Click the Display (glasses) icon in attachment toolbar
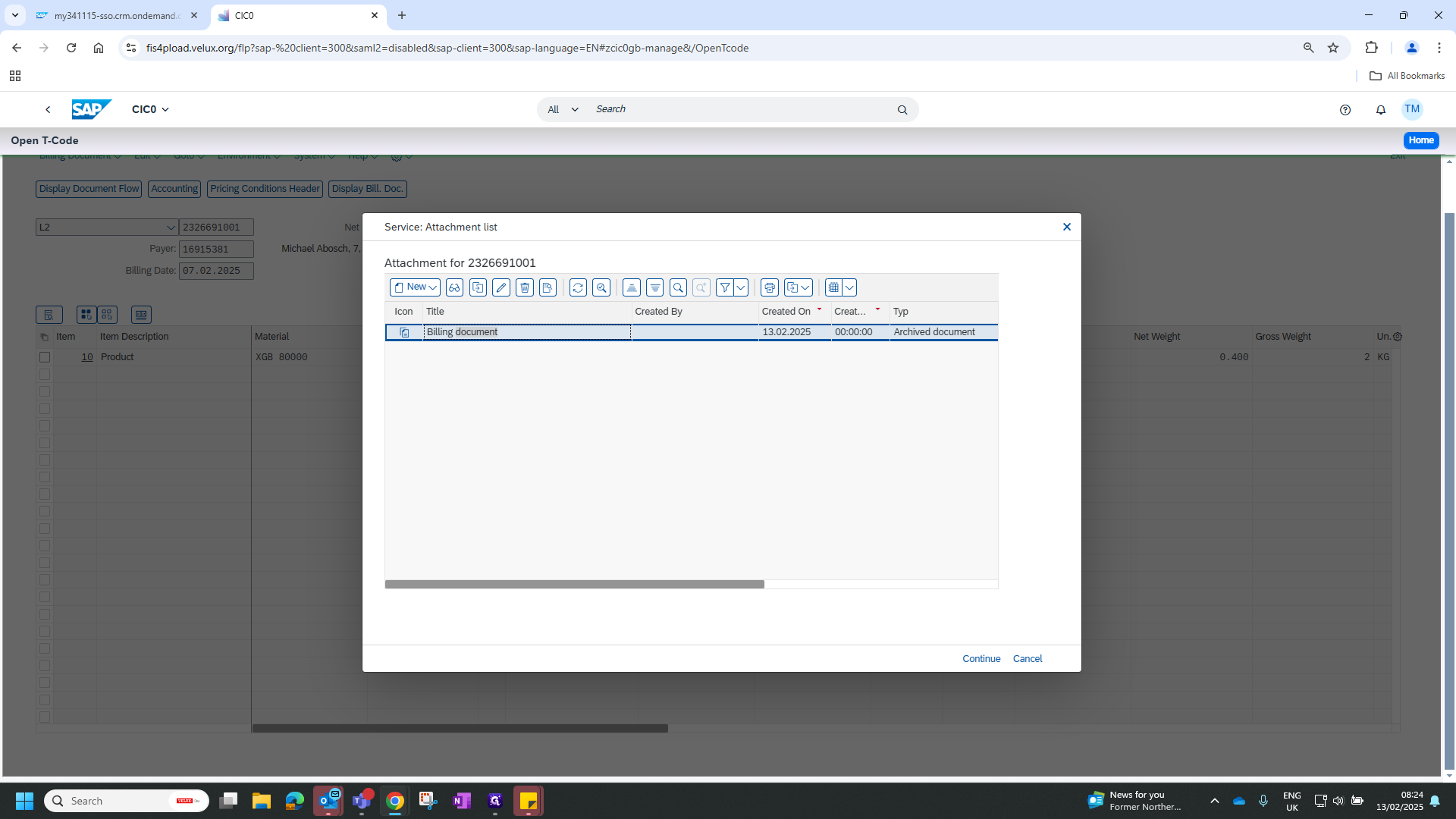This screenshot has height=819, width=1456. 454,287
